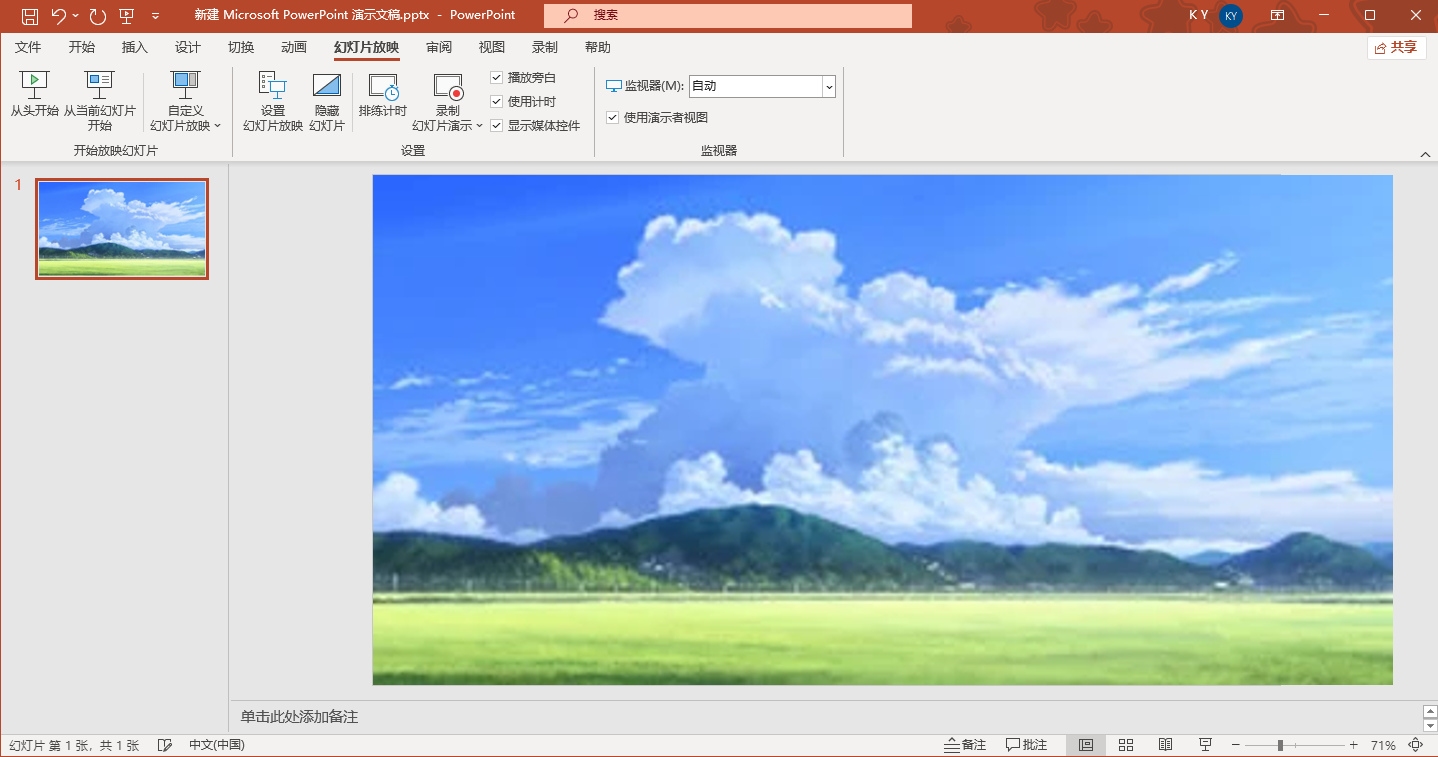
Task: Fit slide to current window icon
Action: (1416, 746)
